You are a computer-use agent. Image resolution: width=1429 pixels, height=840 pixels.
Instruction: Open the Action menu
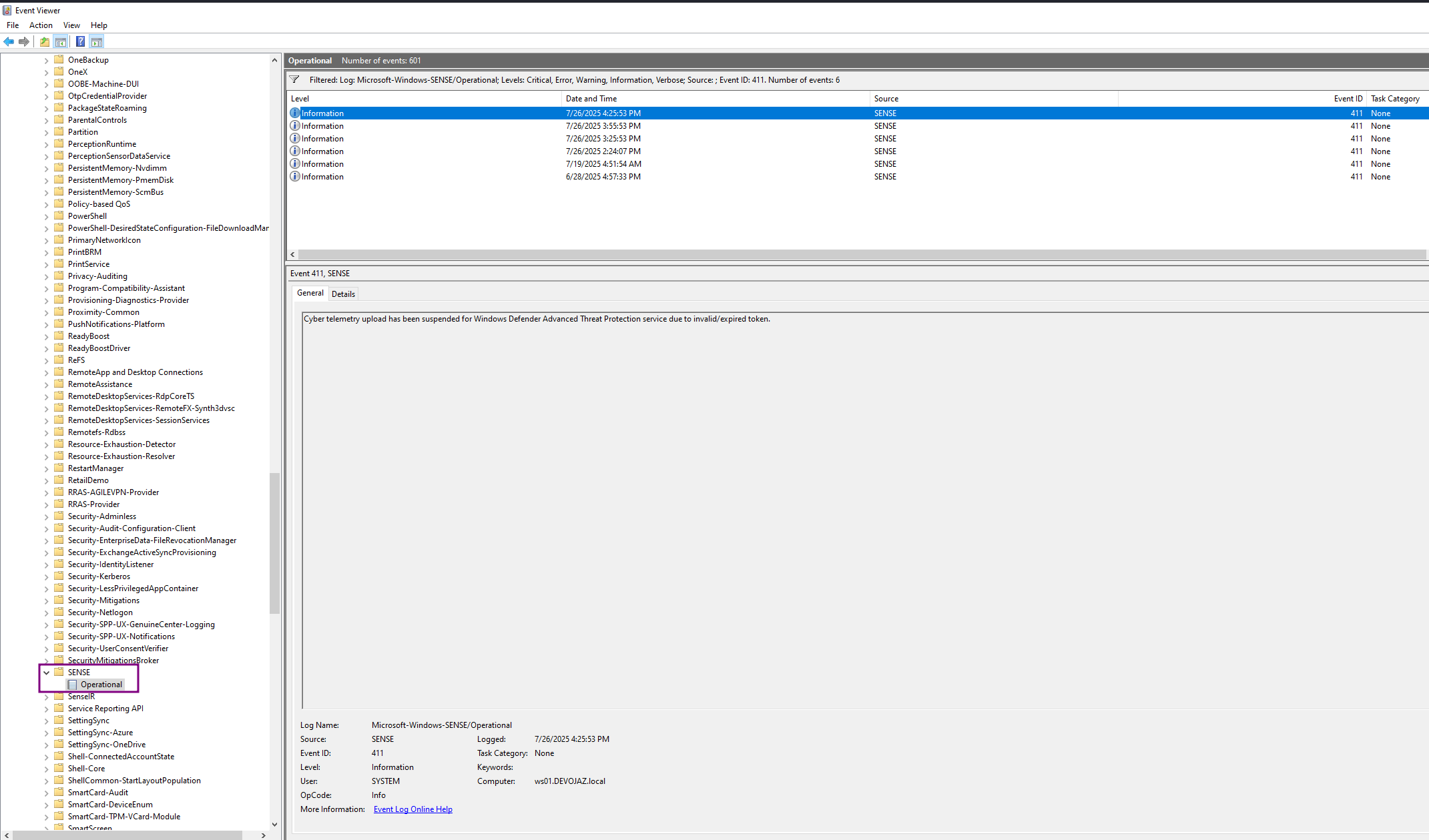click(41, 25)
